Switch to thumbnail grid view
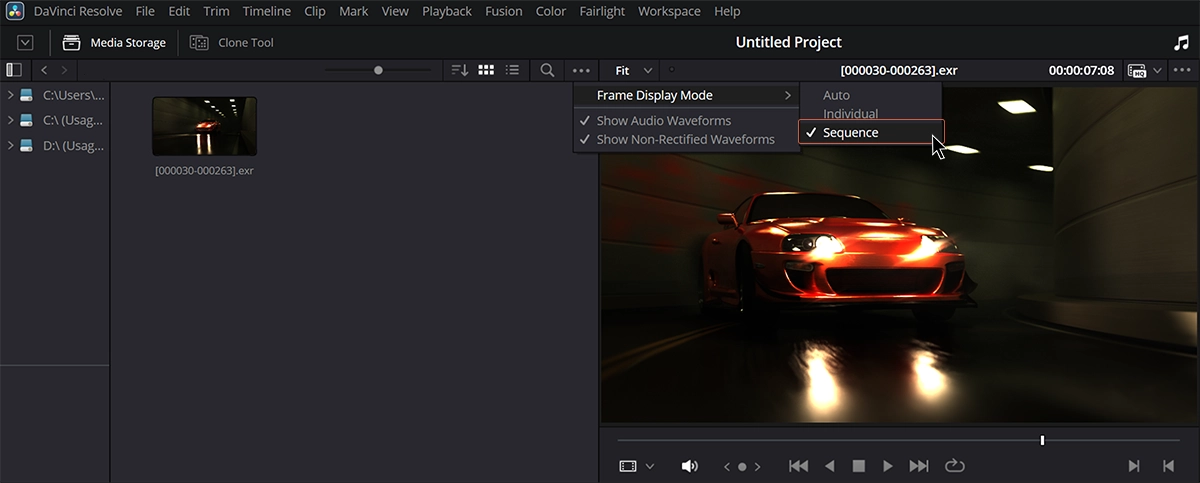 487,70
